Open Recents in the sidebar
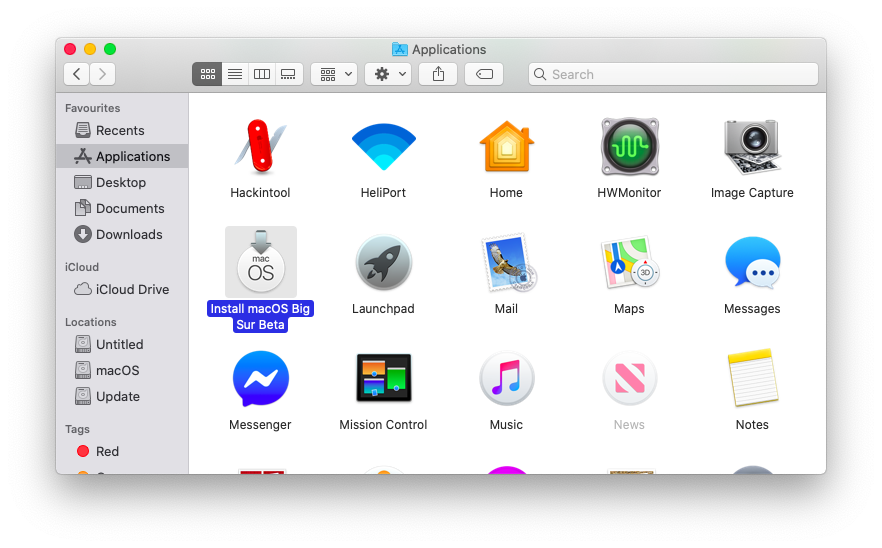 click(x=122, y=131)
